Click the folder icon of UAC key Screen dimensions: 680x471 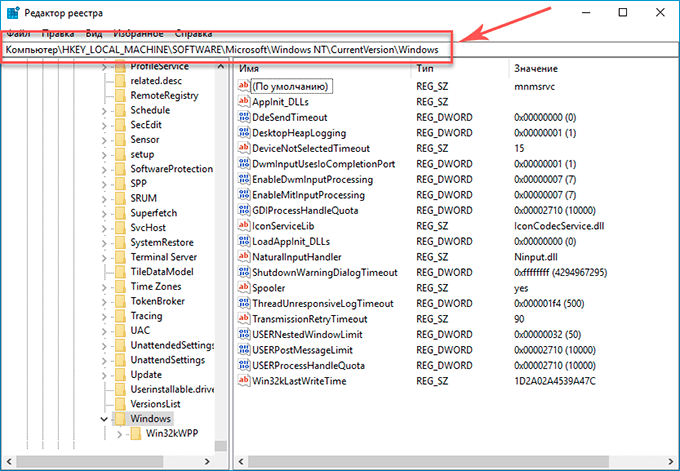(120, 330)
